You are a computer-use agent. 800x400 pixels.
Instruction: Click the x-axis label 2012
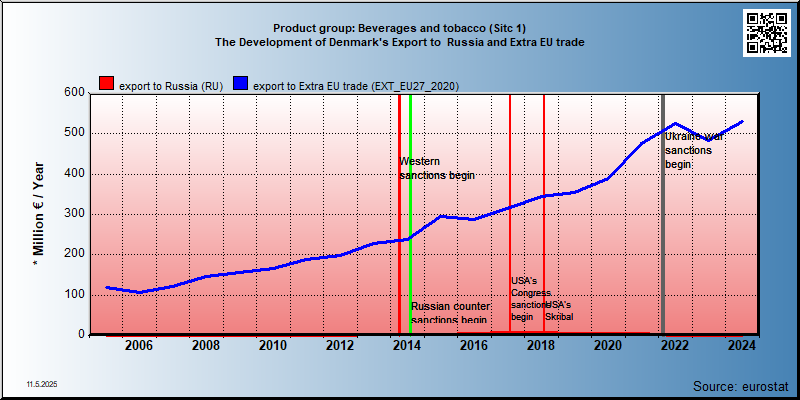pos(340,345)
